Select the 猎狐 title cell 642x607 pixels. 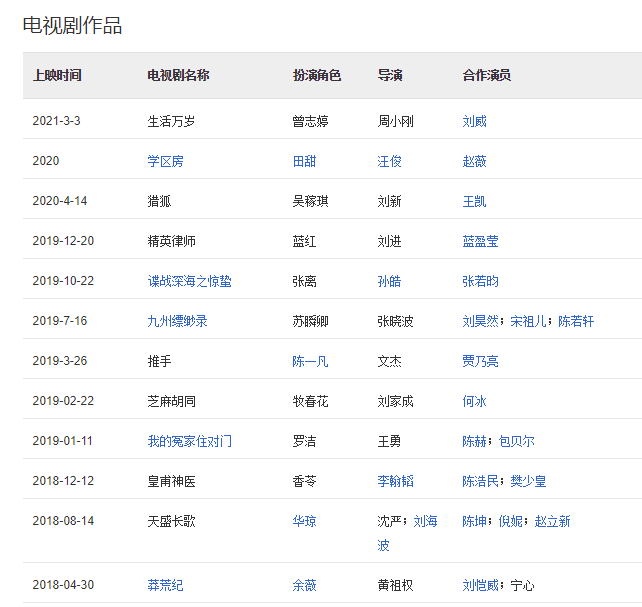(159, 201)
